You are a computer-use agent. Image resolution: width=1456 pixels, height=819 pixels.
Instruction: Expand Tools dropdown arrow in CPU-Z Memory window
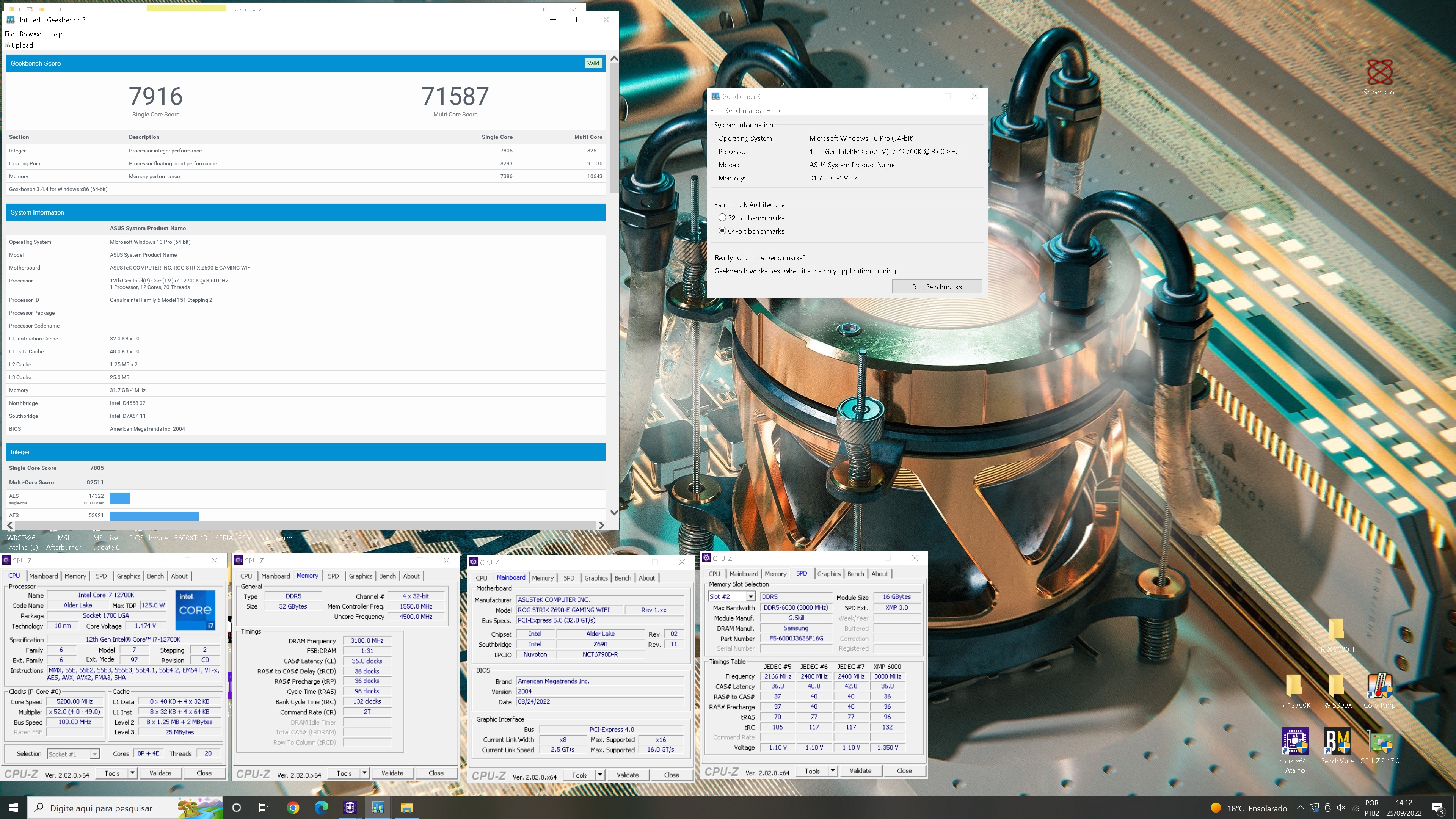(x=364, y=773)
